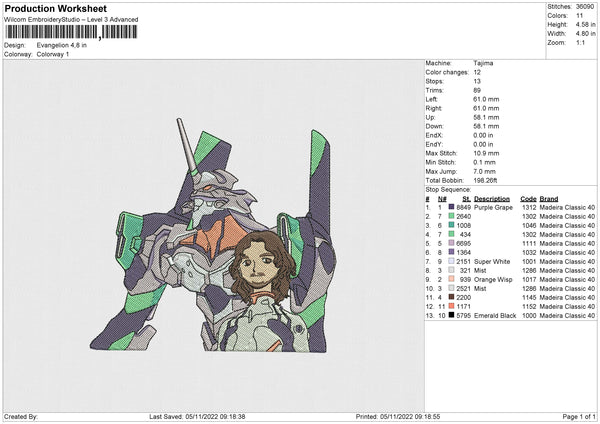600x424 pixels.
Task: Click thread code 1152
Action: [x=529, y=307]
